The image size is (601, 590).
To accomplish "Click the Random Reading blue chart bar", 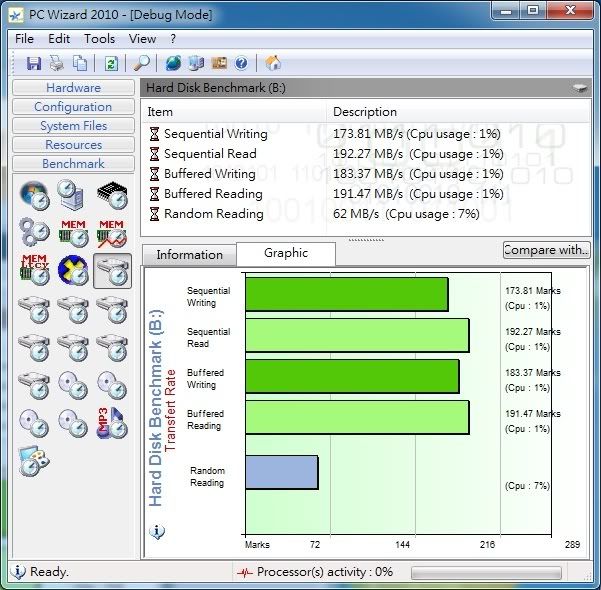I will tap(282, 472).
